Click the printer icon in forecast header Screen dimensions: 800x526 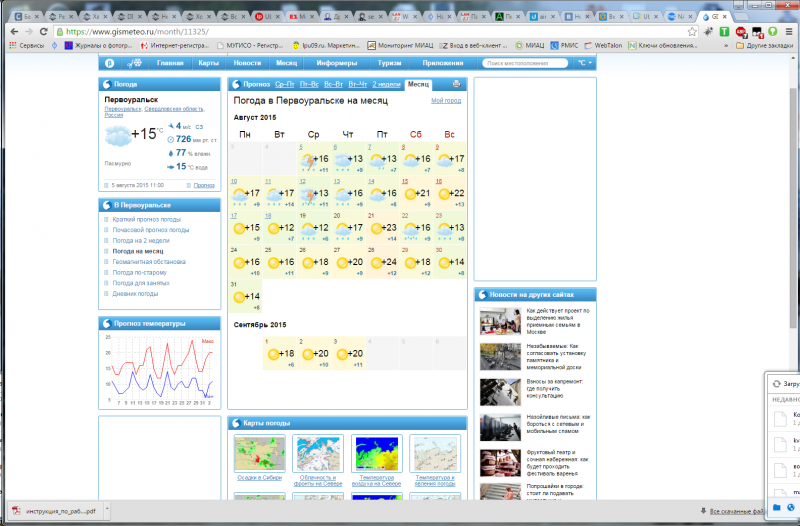click(456, 84)
